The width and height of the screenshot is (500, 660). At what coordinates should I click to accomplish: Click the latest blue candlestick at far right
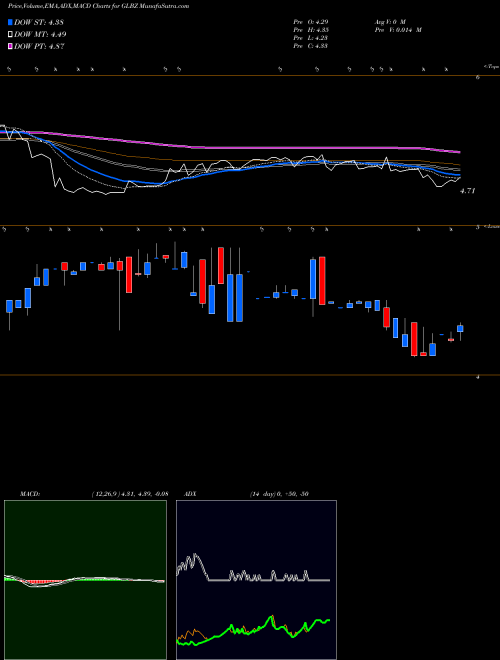point(460,328)
